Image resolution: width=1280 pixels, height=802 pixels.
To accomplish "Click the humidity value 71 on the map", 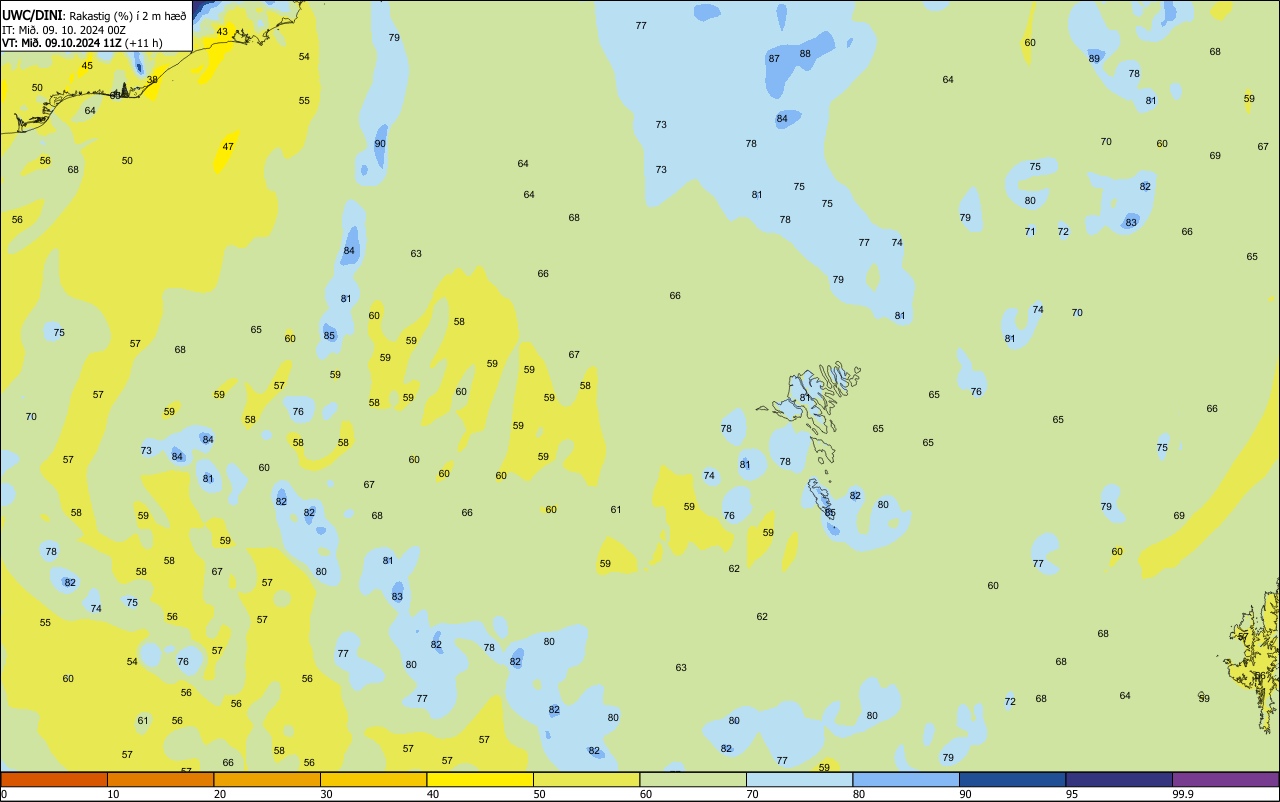I will pyautogui.click(x=1030, y=231).
